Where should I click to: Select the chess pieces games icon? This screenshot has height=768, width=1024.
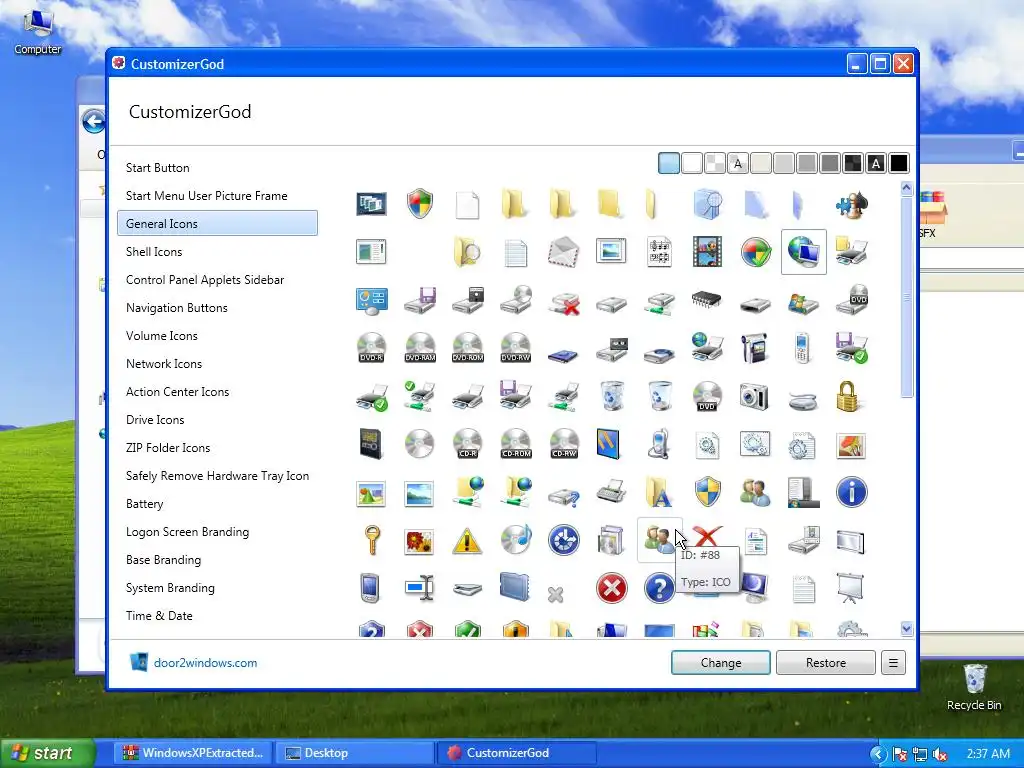pos(852,204)
